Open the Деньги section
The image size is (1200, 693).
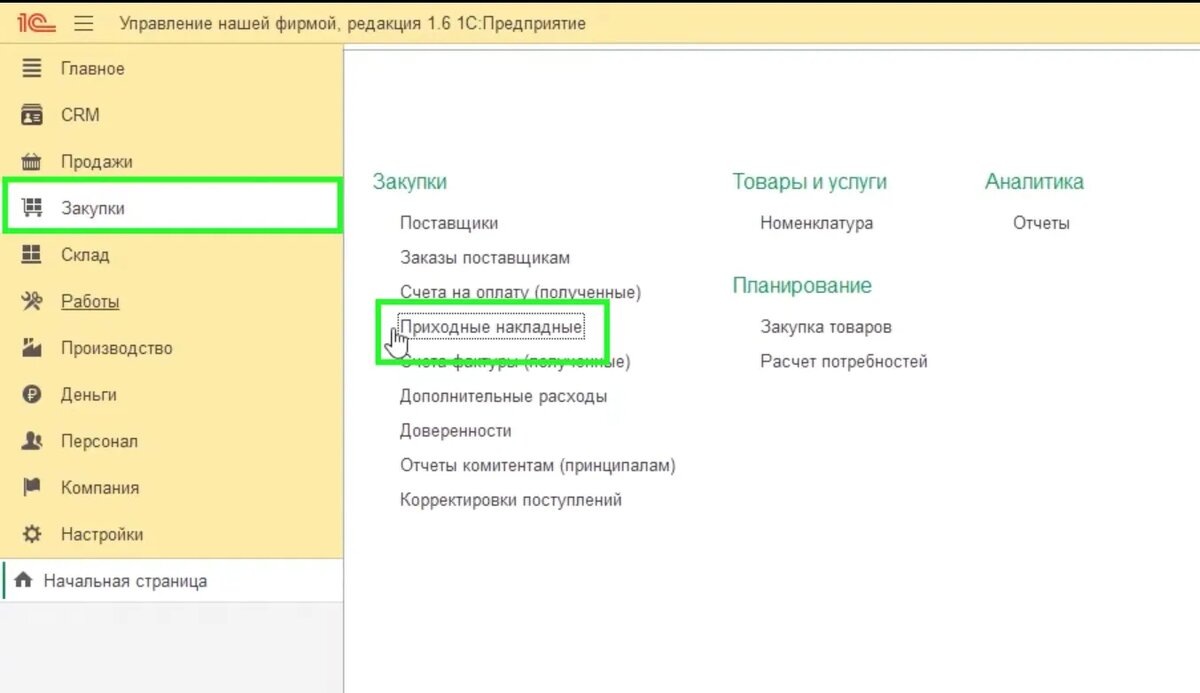coord(89,395)
